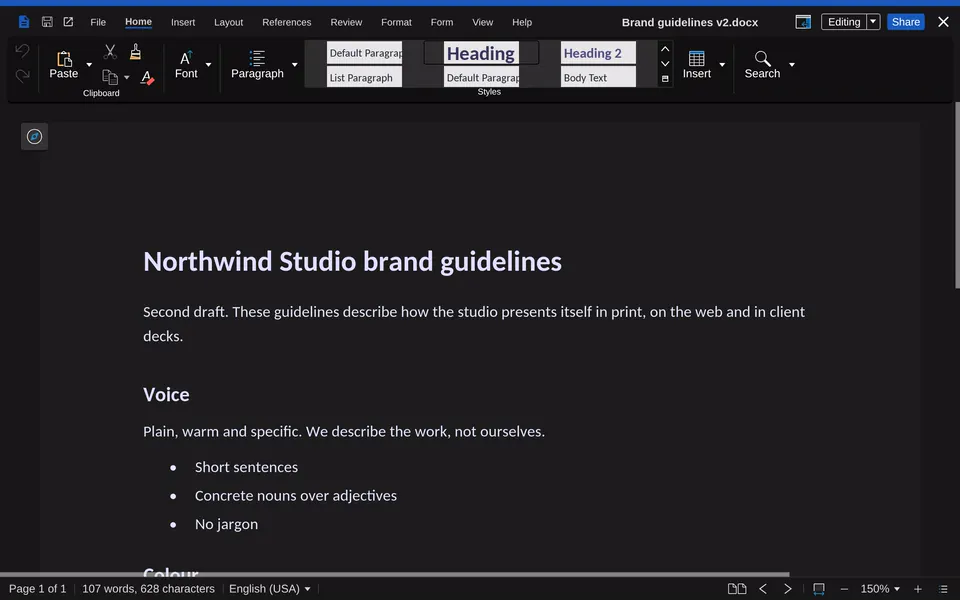Expand the Paragraph dropdown arrow
This screenshot has height=600, width=960.
click(x=294, y=64)
